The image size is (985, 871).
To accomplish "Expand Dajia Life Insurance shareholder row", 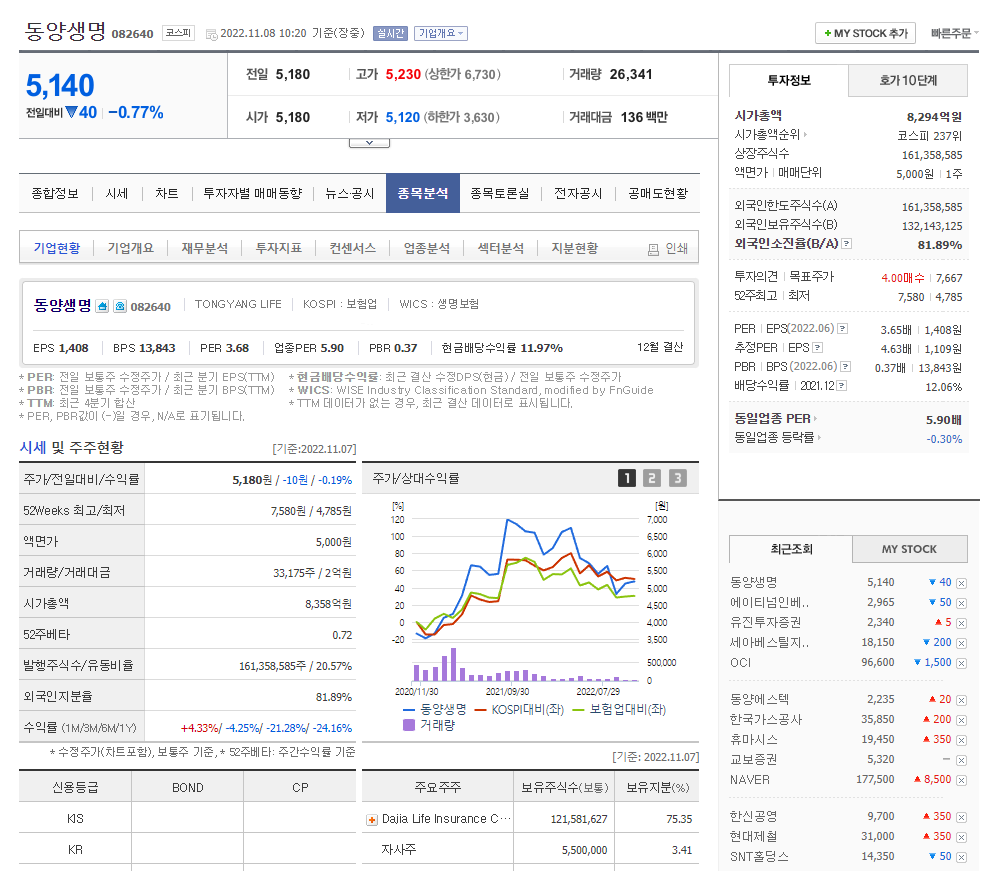I will 372,820.
